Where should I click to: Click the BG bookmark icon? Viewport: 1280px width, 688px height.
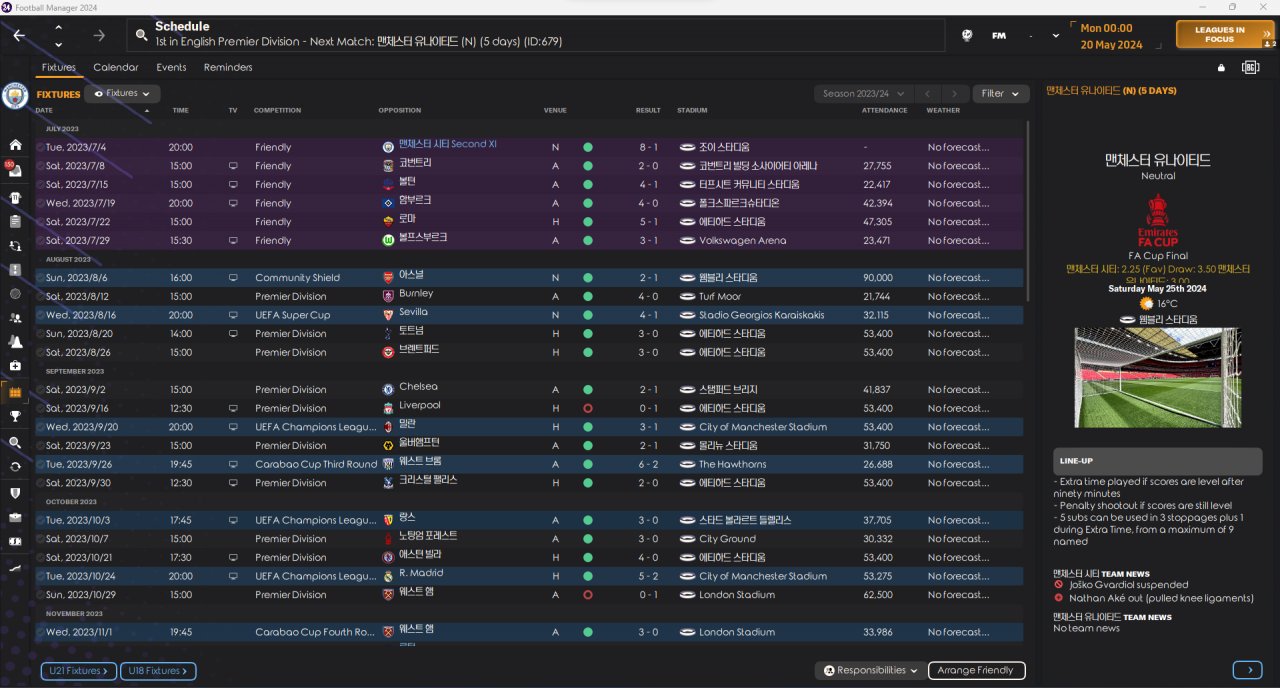[x=1250, y=68]
